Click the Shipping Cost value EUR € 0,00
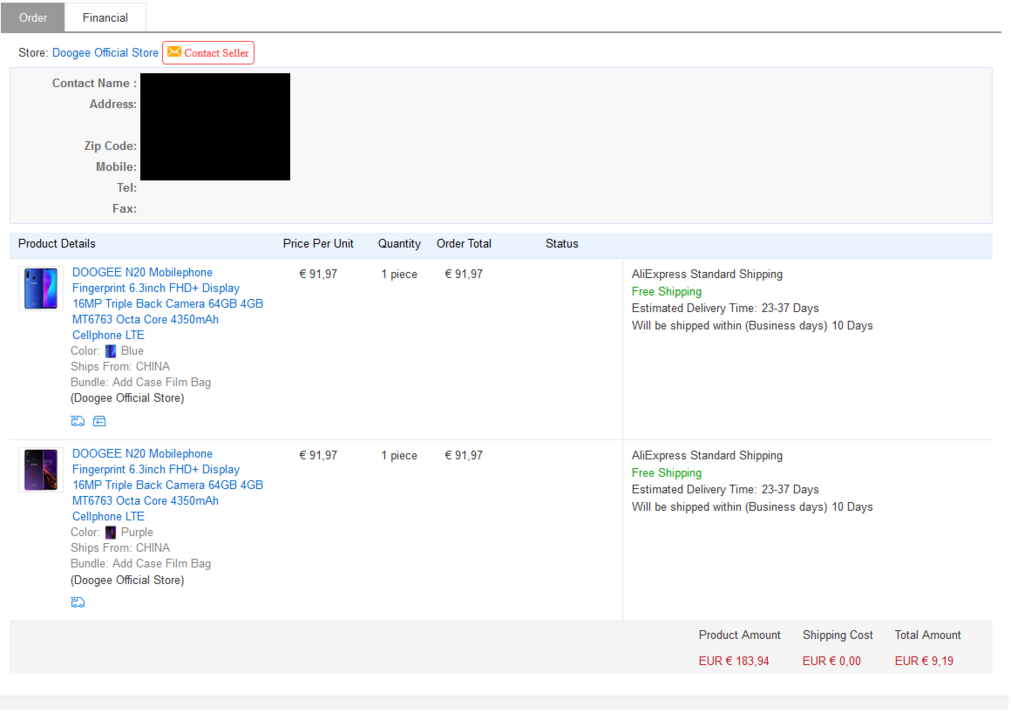1011x720 pixels. [x=831, y=661]
